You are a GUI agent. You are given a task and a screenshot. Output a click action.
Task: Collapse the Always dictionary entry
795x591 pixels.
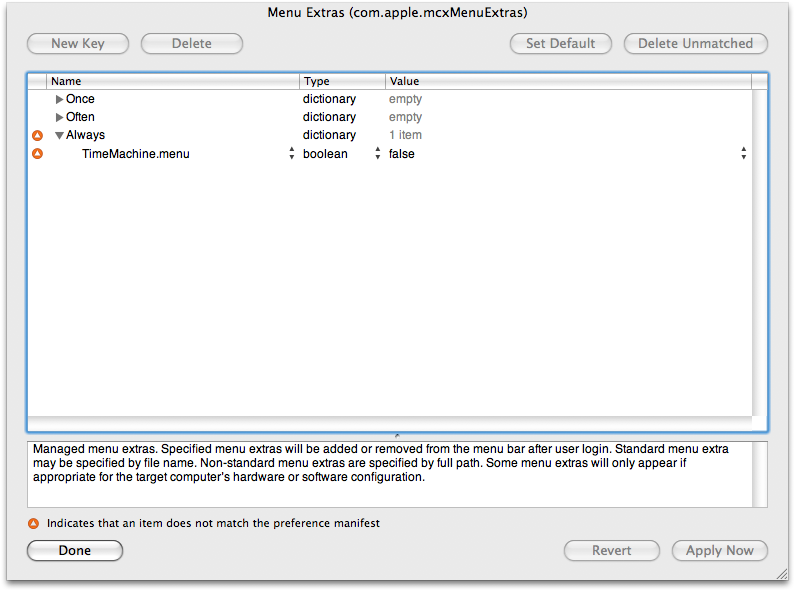(x=60, y=135)
